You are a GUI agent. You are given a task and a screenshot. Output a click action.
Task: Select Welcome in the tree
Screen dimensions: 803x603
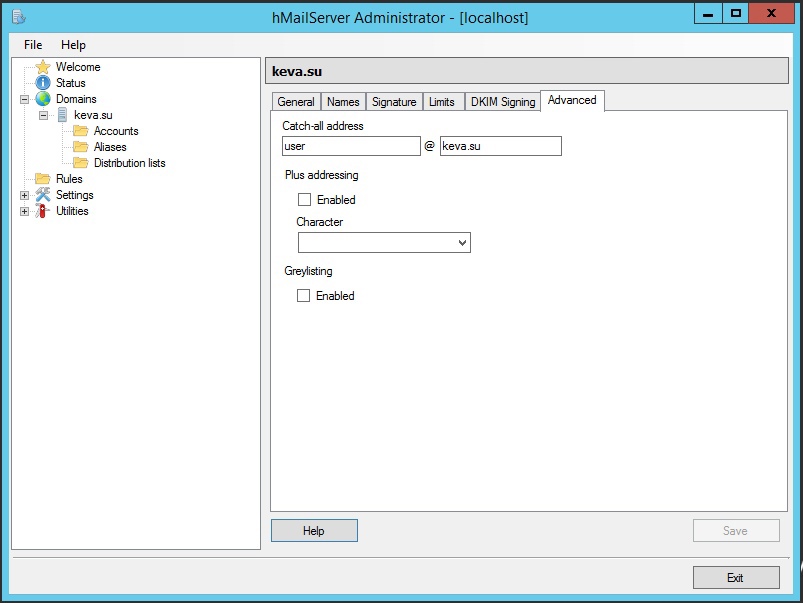[78, 67]
